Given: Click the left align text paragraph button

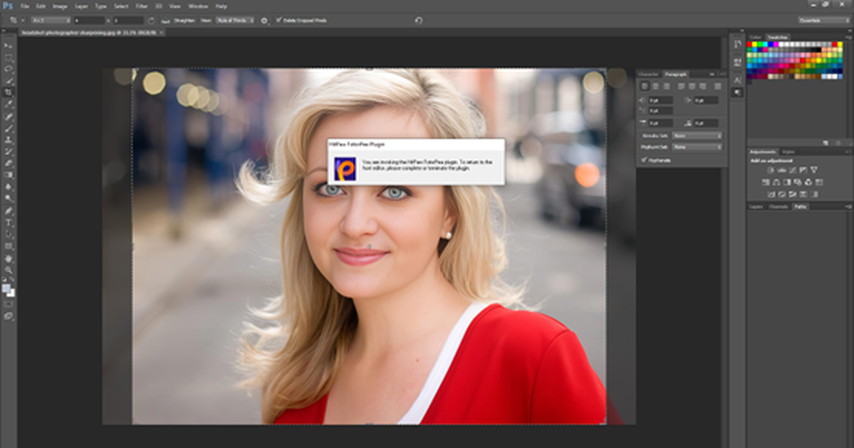Looking at the screenshot, I should point(645,86).
